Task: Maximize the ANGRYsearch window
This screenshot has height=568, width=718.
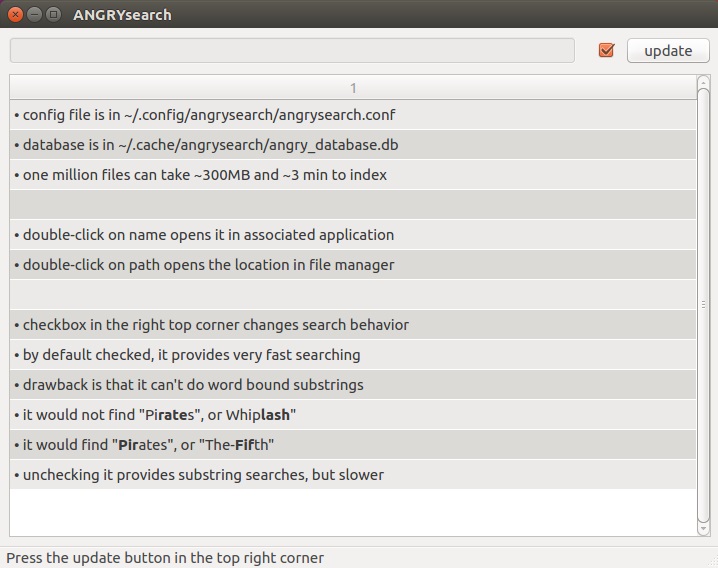Action: [x=54, y=15]
